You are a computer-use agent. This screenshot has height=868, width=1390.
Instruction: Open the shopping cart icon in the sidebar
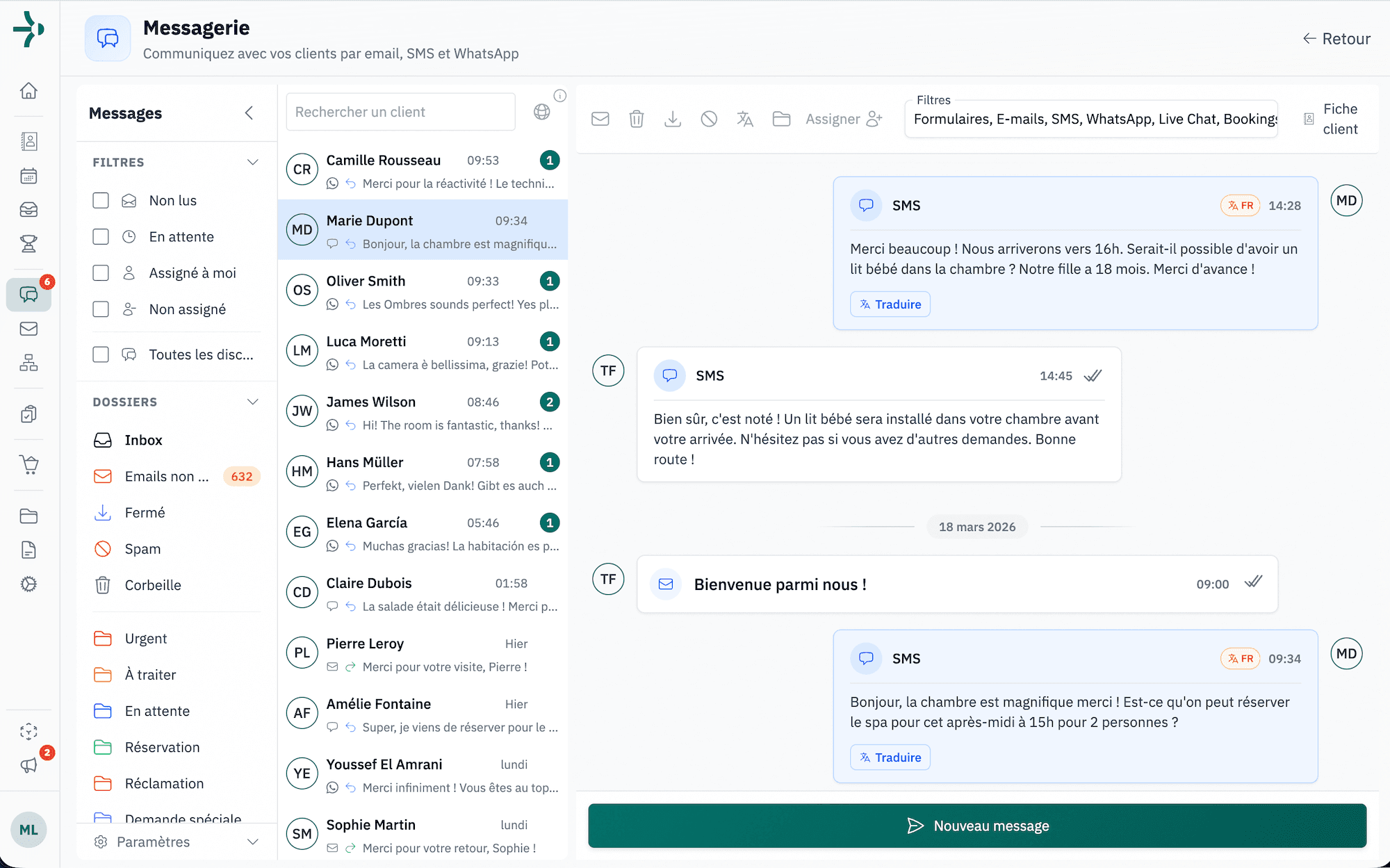click(x=28, y=464)
